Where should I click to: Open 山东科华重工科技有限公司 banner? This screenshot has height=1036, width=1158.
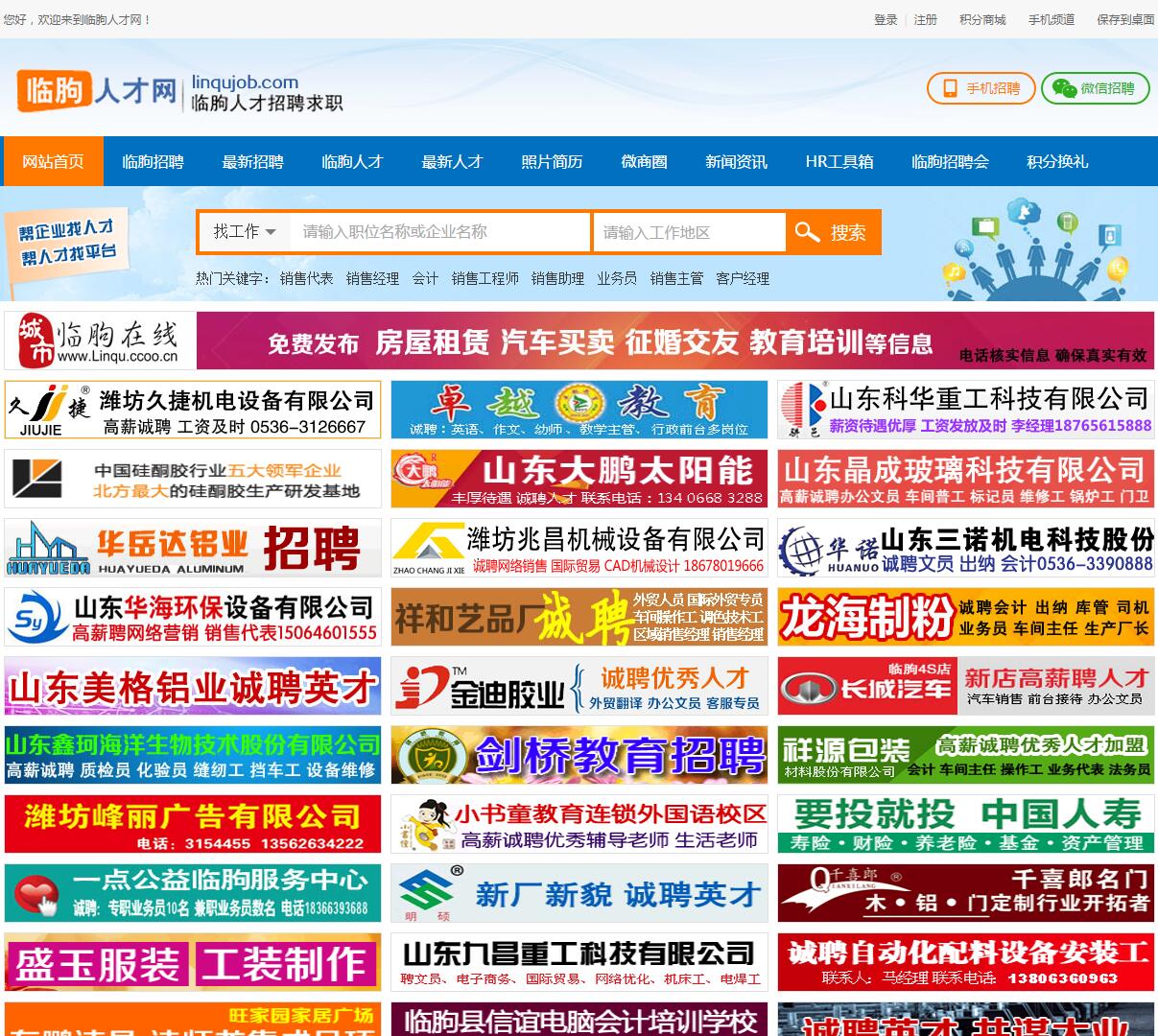pos(966,410)
